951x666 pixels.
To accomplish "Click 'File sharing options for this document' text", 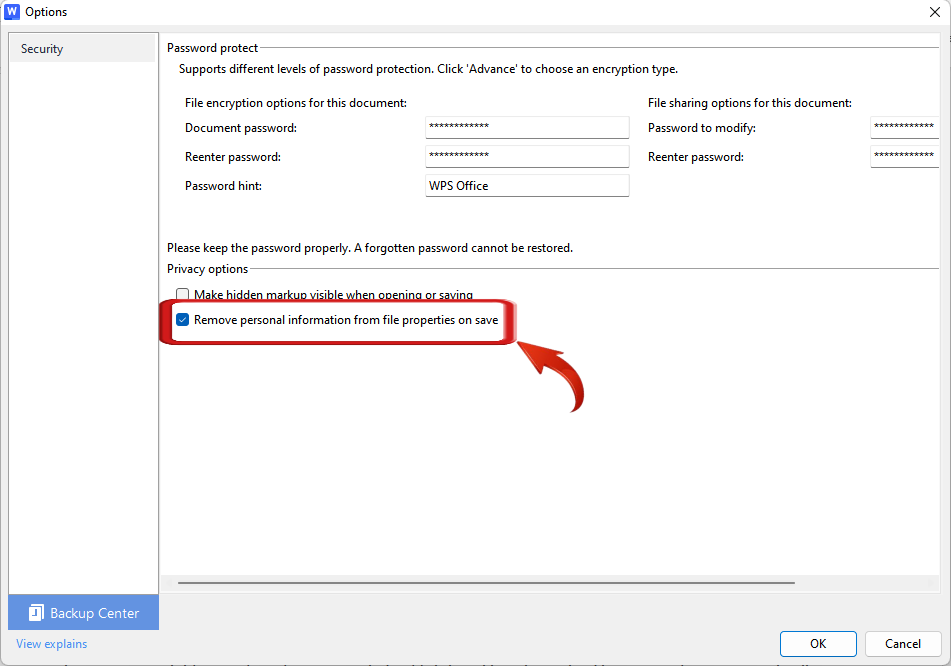I will pyautogui.click(x=750, y=103).
